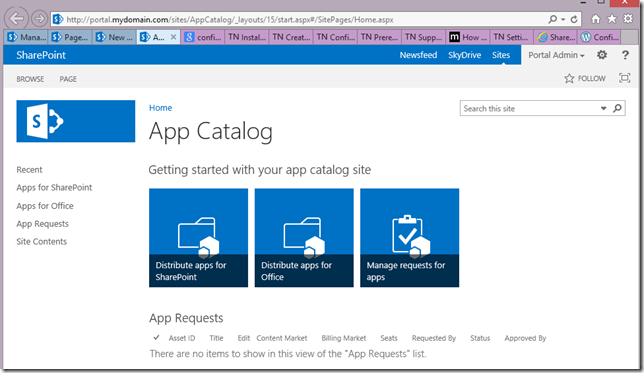
Task: Click the SharePoint site logo
Action: (x=76, y=121)
